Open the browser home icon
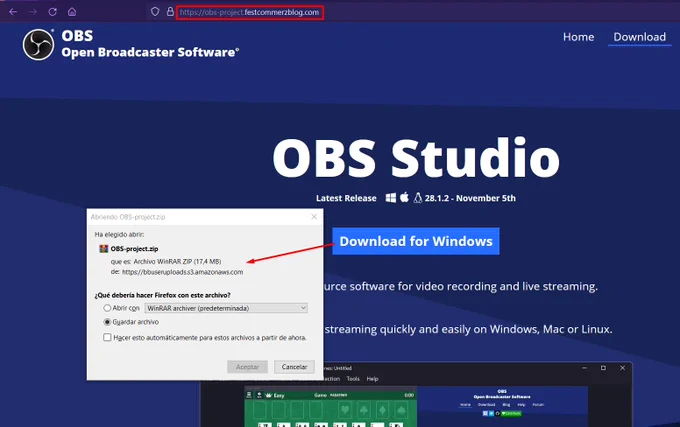The image size is (680, 427). [x=72, y=12]
